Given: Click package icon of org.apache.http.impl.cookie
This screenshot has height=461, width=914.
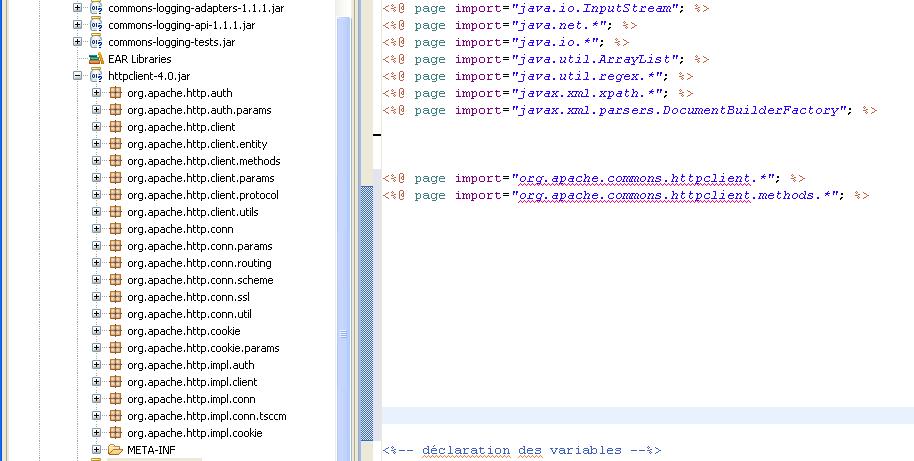Looking at the screenshot, I should pyautogui.click(x=115, y=432).
